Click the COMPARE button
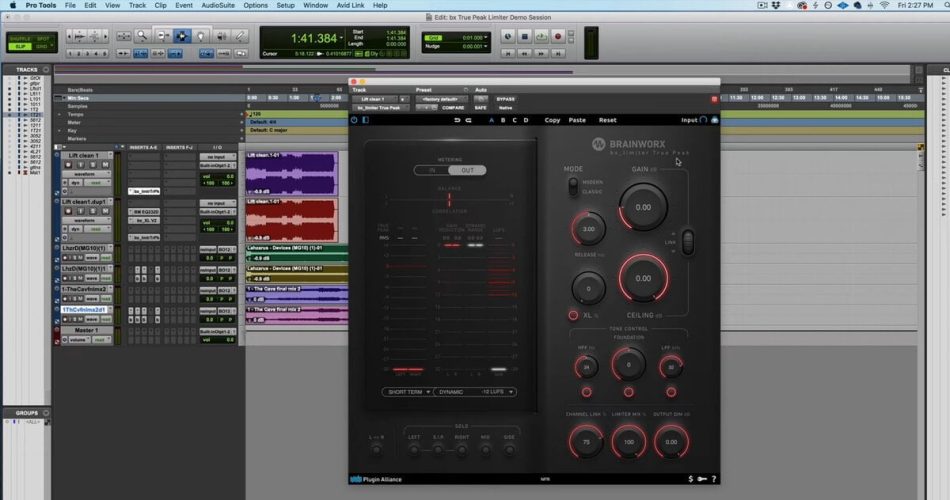The image size is (950, 500). click(x=453, y=108)
